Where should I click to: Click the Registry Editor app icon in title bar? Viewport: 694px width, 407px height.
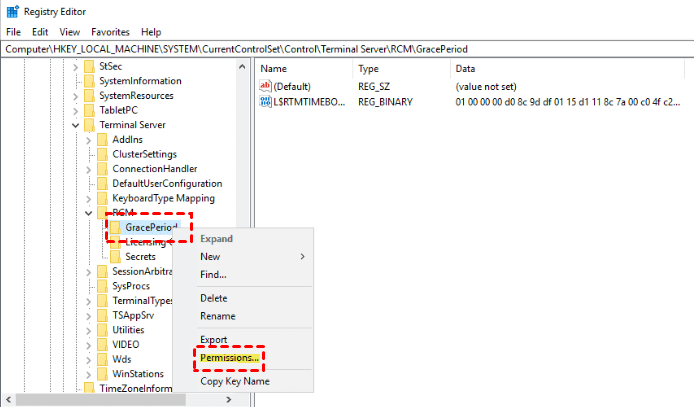click(x=11, y=12)
